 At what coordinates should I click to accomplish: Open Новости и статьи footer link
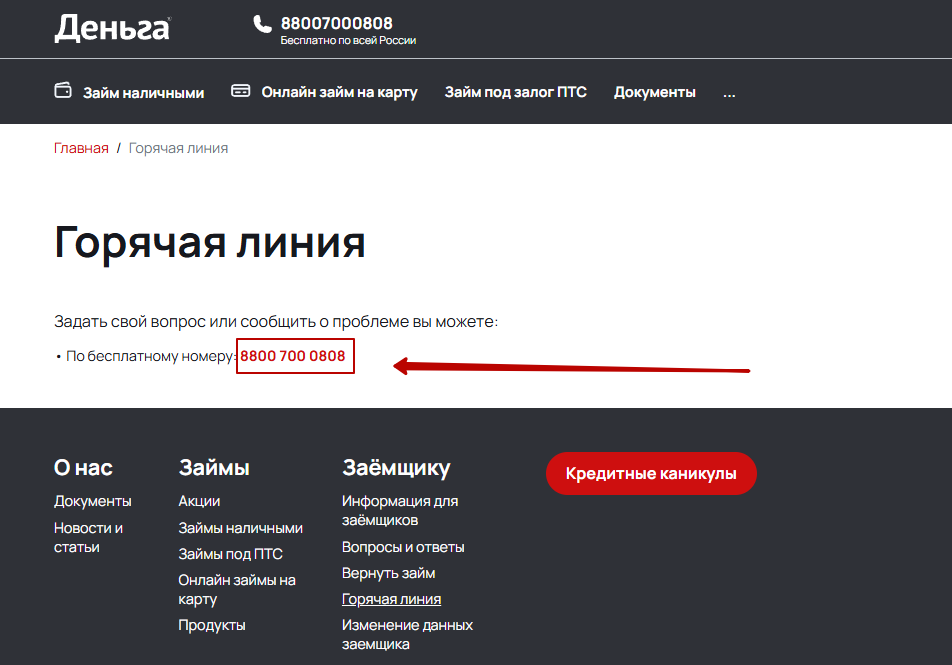89,537
